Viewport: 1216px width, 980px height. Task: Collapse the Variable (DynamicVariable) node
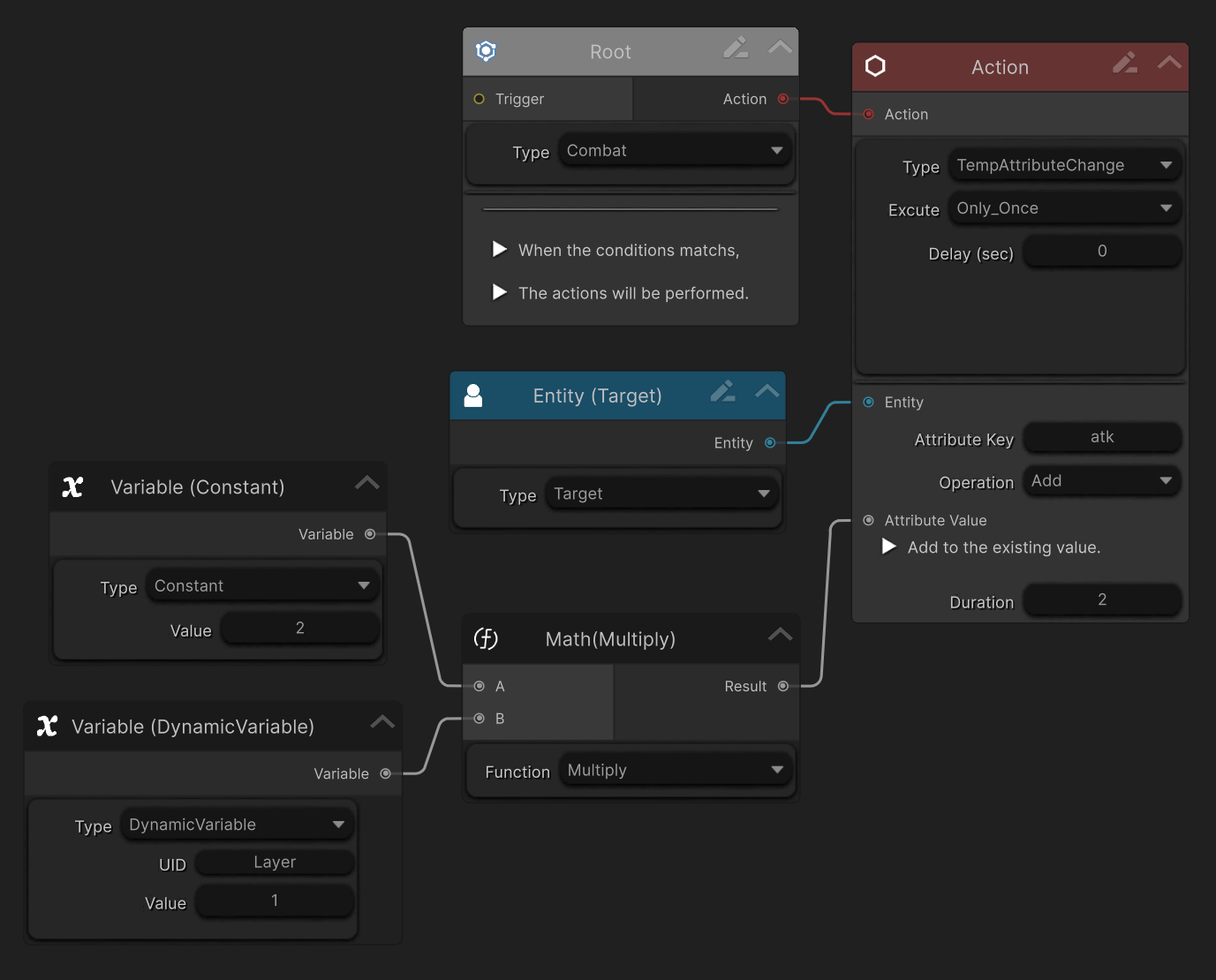click(x=382, y=722)
